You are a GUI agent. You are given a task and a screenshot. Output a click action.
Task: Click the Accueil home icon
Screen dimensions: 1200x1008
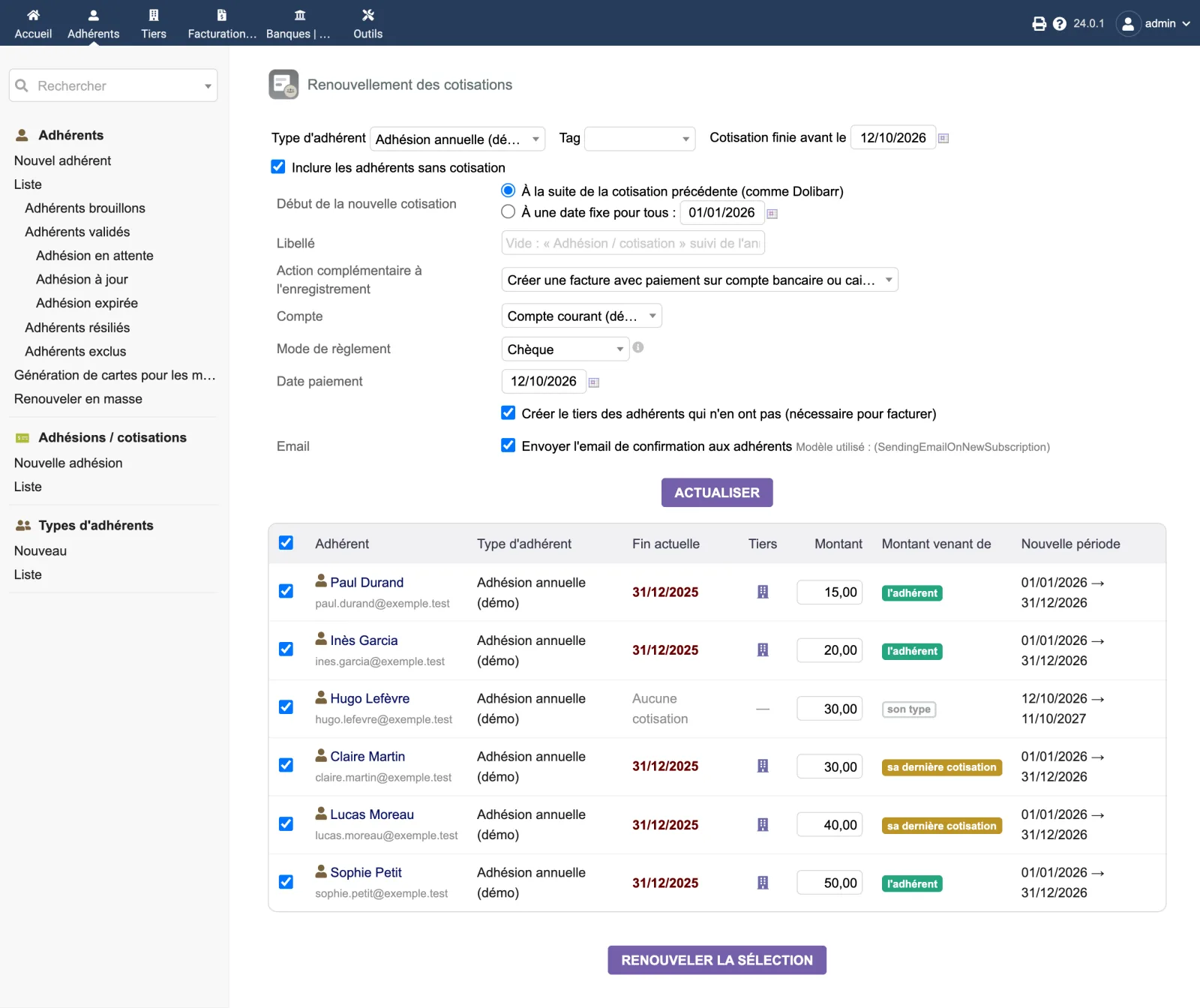point(33,15)
